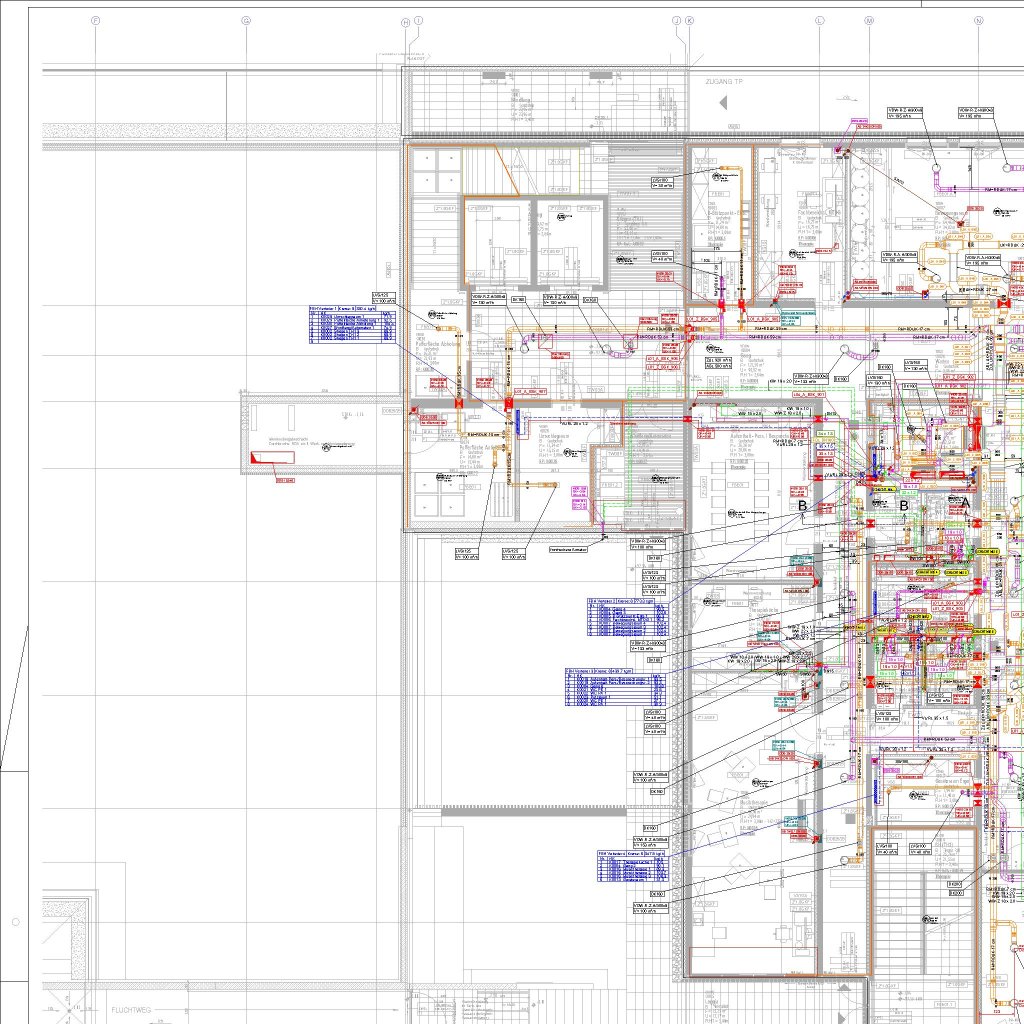1024x1024 pixels.
Task: Select the magenta HZK label boxes
Action: [x=579, y=498]
